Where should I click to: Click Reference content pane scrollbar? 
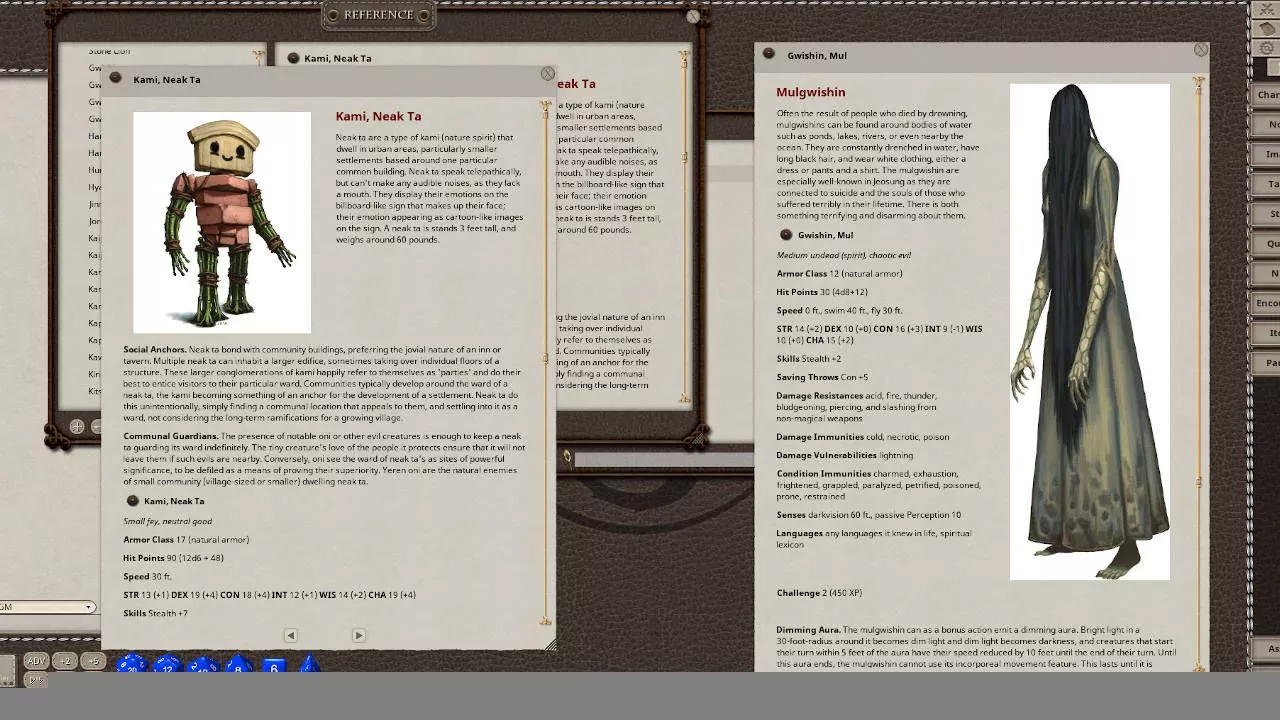[x=685, y=225]
